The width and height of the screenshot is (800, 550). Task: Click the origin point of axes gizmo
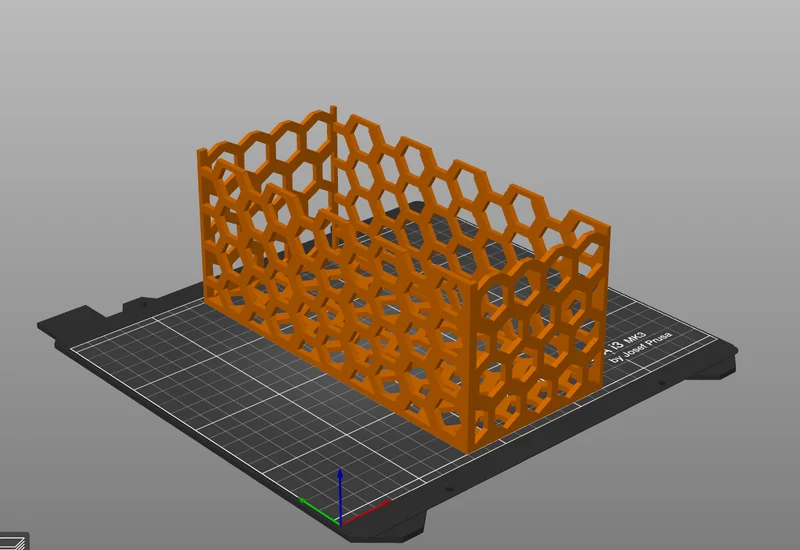[x=340, y=522]
